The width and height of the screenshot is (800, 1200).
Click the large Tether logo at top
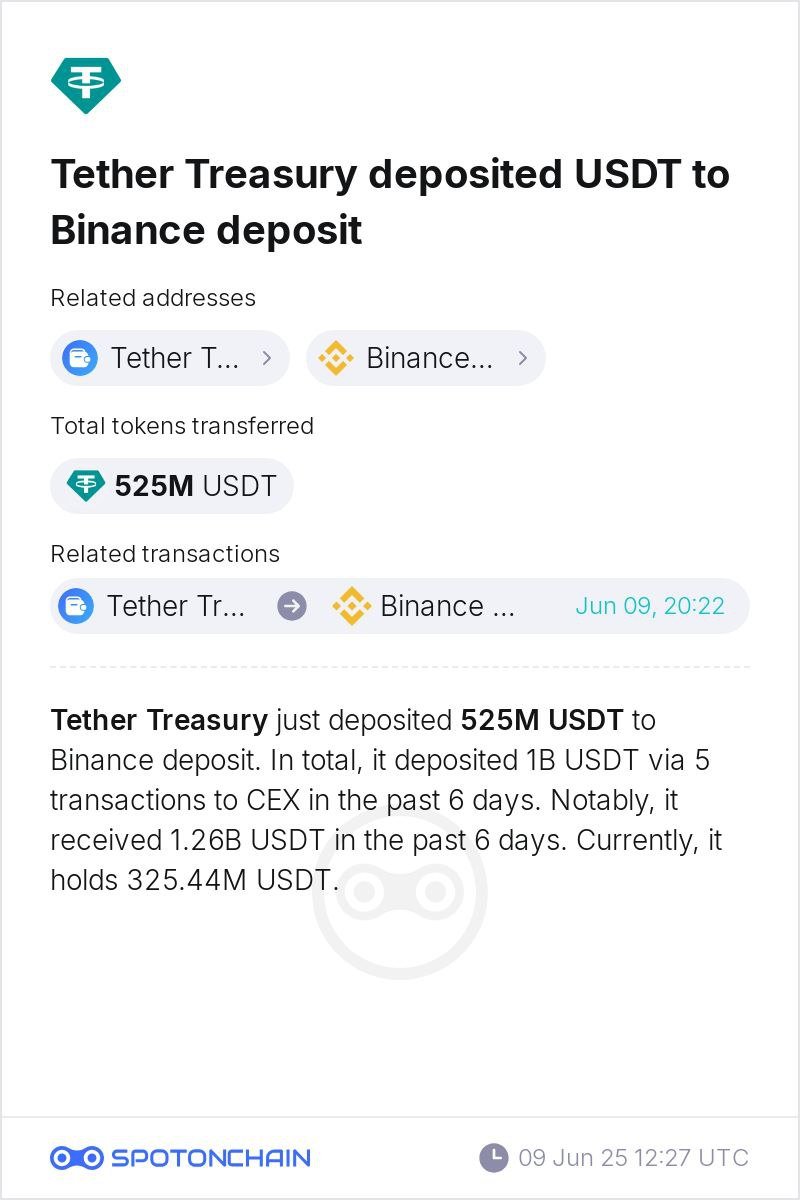86,85
